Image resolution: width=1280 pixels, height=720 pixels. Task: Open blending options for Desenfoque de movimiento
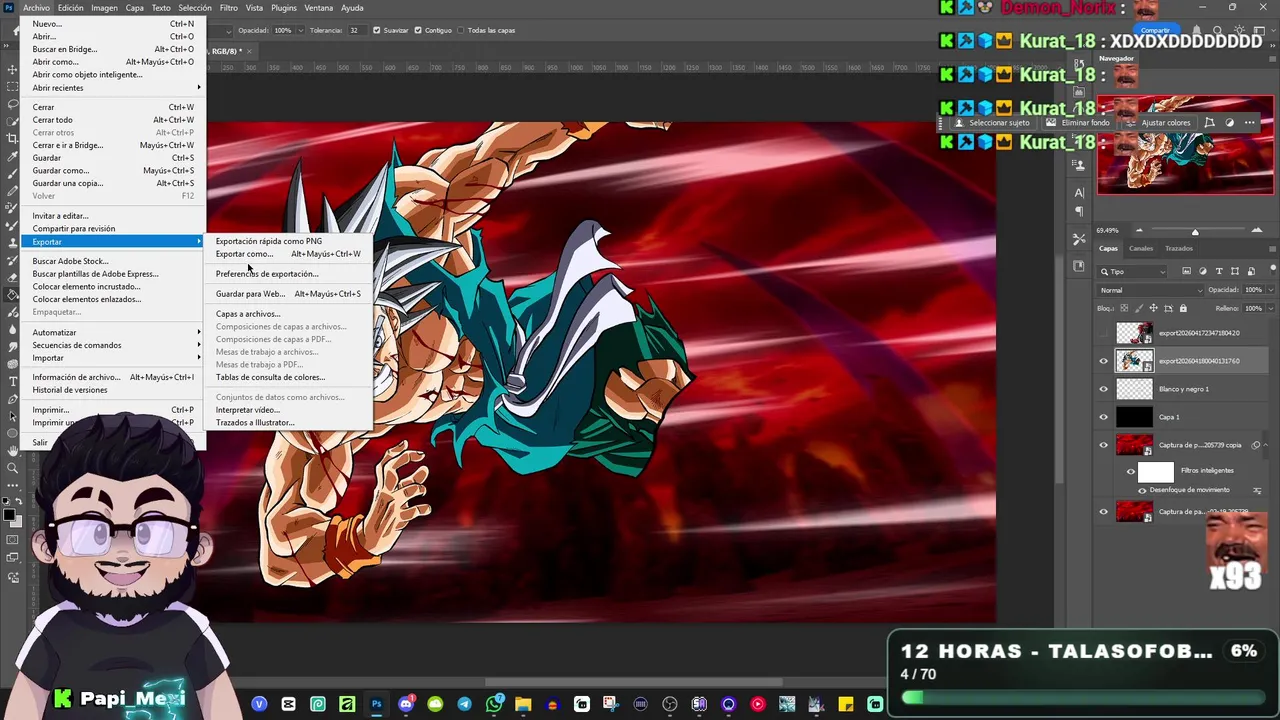1255,490
